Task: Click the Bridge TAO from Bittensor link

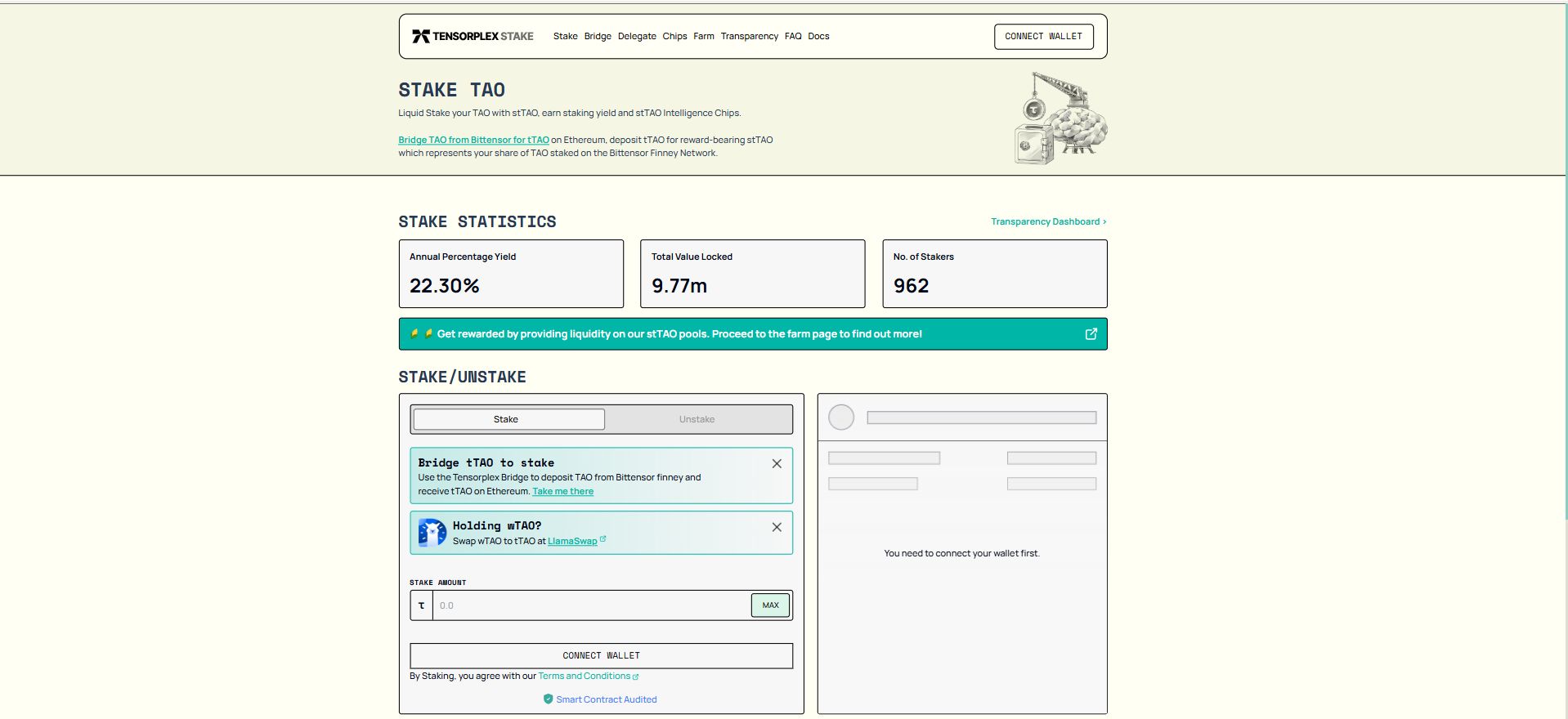Action: coord(473,140)
